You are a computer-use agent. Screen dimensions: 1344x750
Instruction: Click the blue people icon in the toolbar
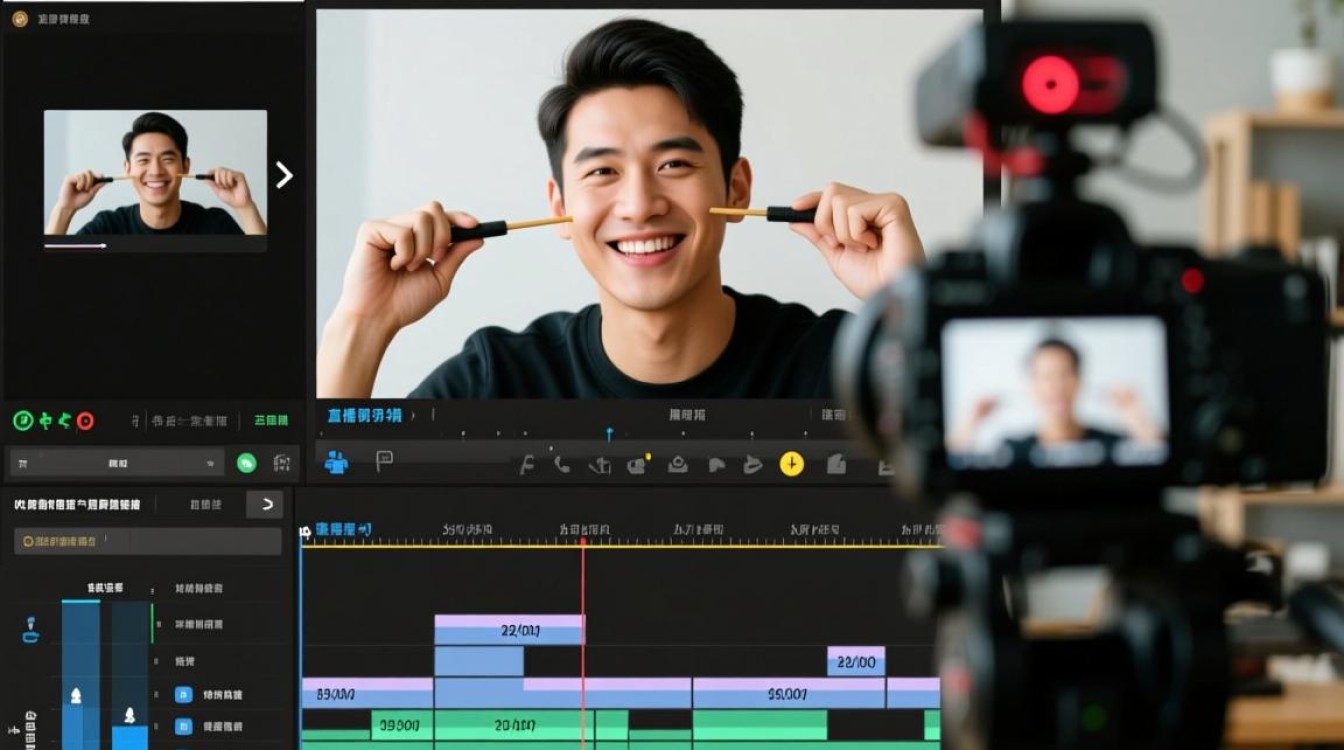(337, 462)
